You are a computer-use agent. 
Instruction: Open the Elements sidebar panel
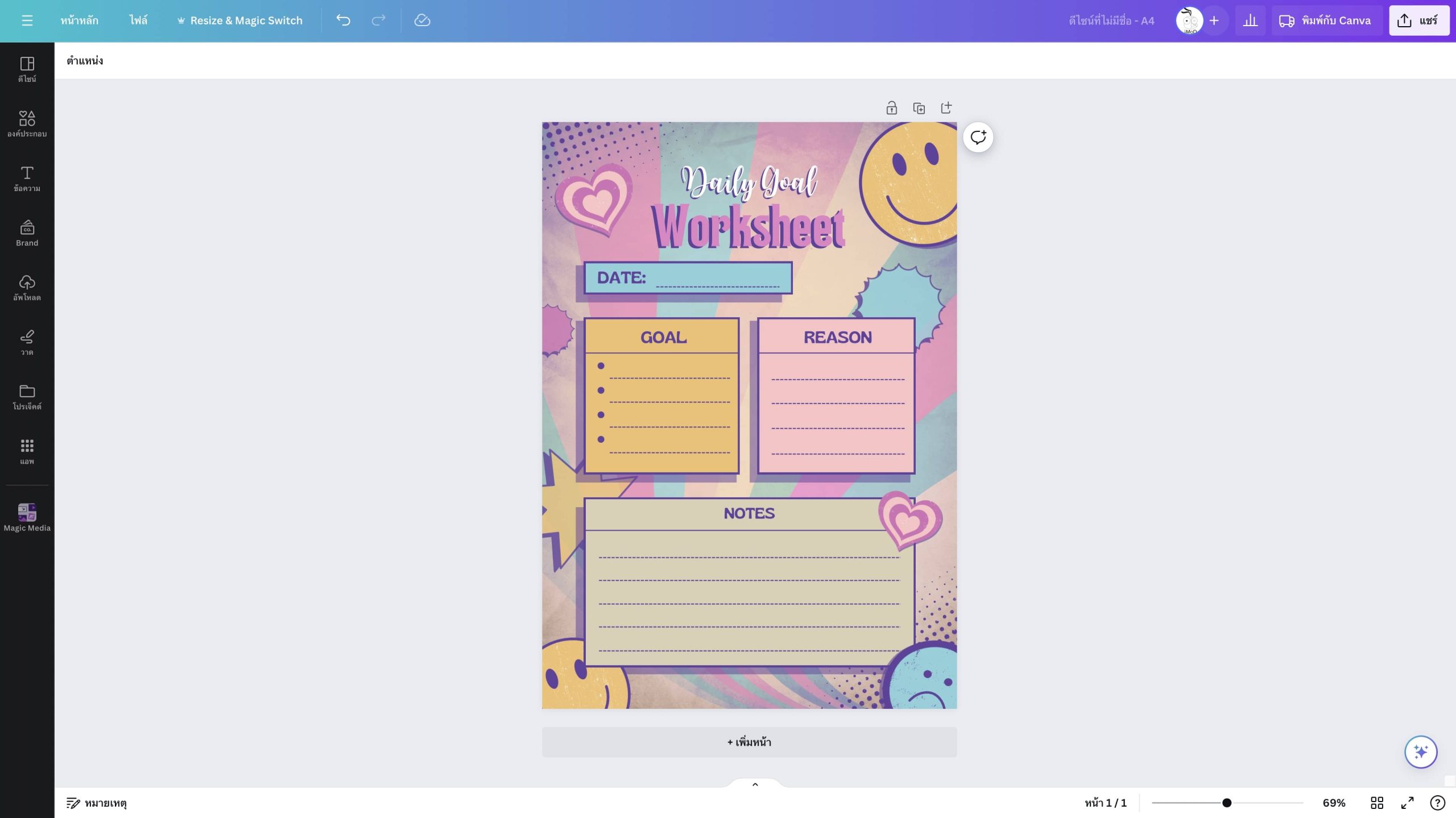(27, 124)
